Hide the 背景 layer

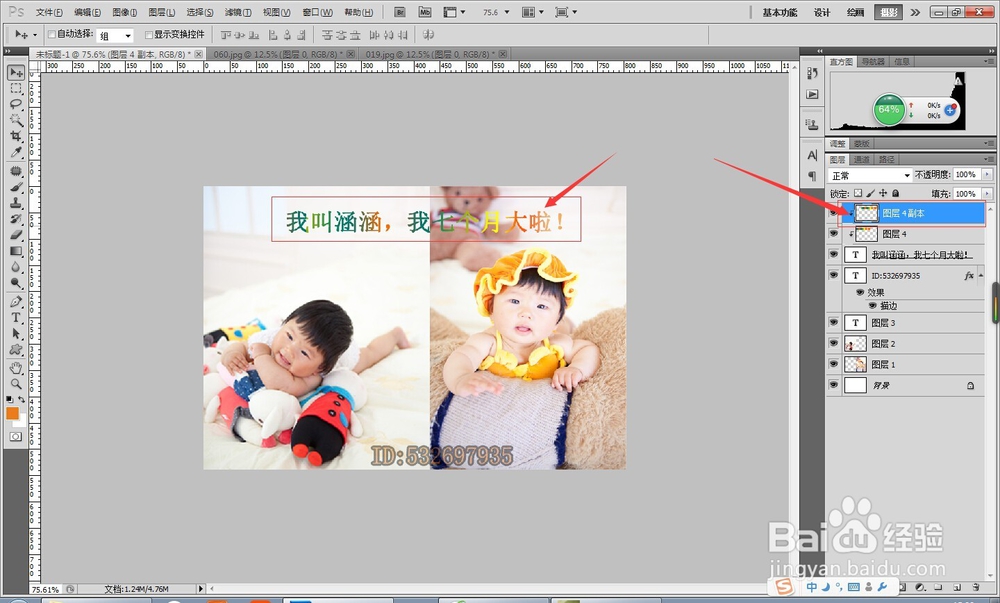point(834,385)
